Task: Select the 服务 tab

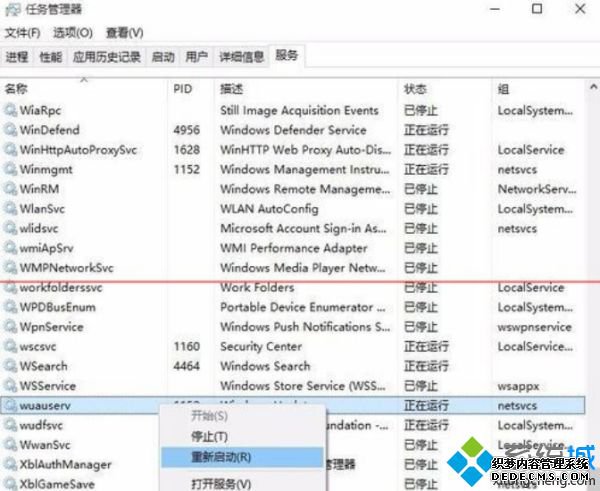Action: [287, 55]
